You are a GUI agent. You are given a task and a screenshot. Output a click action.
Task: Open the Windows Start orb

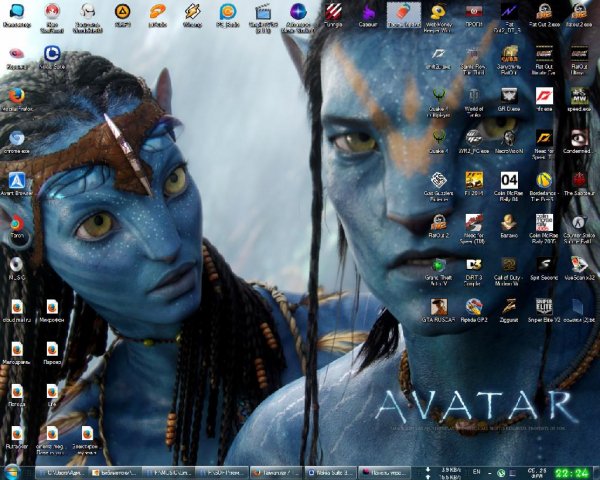tap(13, 472)
